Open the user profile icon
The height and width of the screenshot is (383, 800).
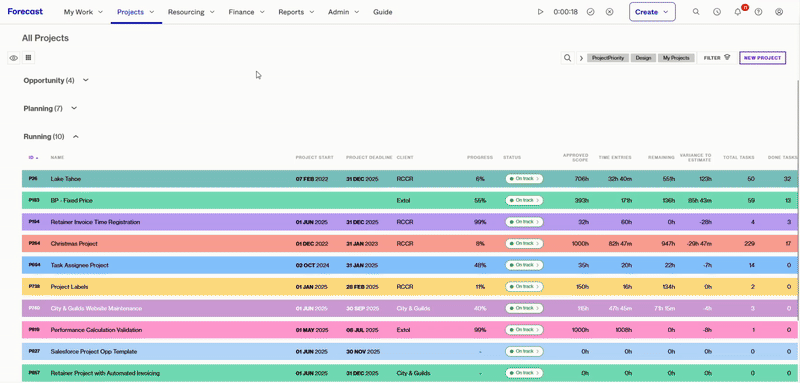[779, 12]
